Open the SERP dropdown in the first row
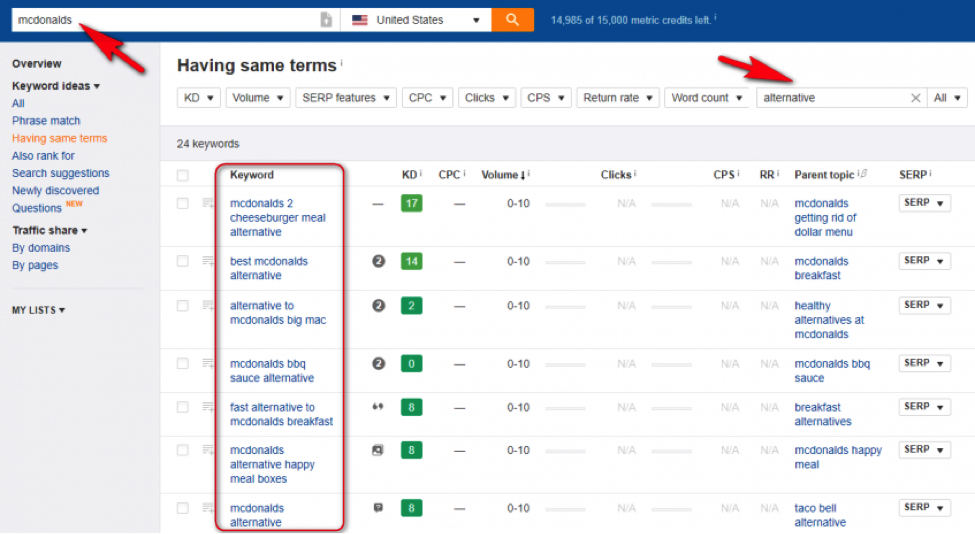975x534 pixels. (924, 203)
